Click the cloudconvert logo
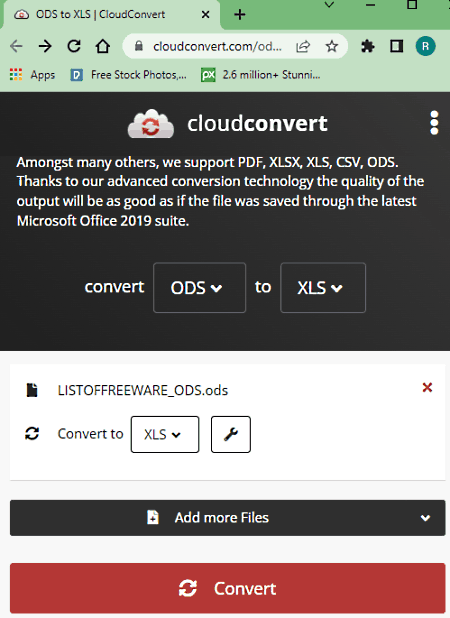 point(228,123)
